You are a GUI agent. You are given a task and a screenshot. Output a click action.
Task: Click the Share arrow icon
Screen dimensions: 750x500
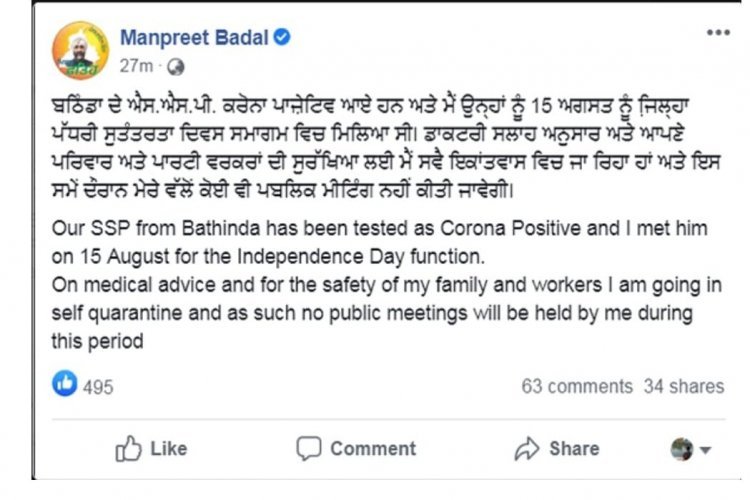click(x=527, y=449)
